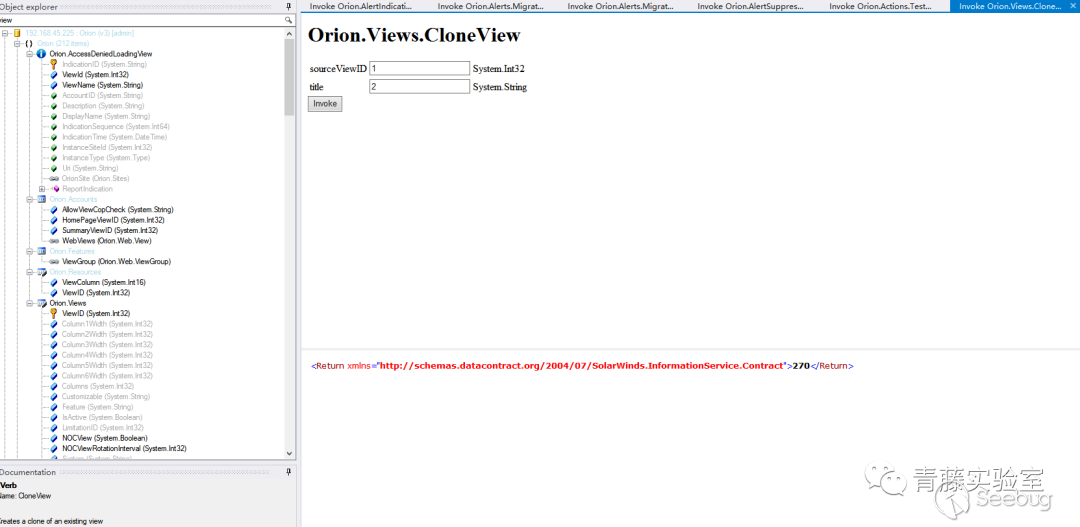
Task: Collapse the Orion.Resources node
Action: pos(30,272)
